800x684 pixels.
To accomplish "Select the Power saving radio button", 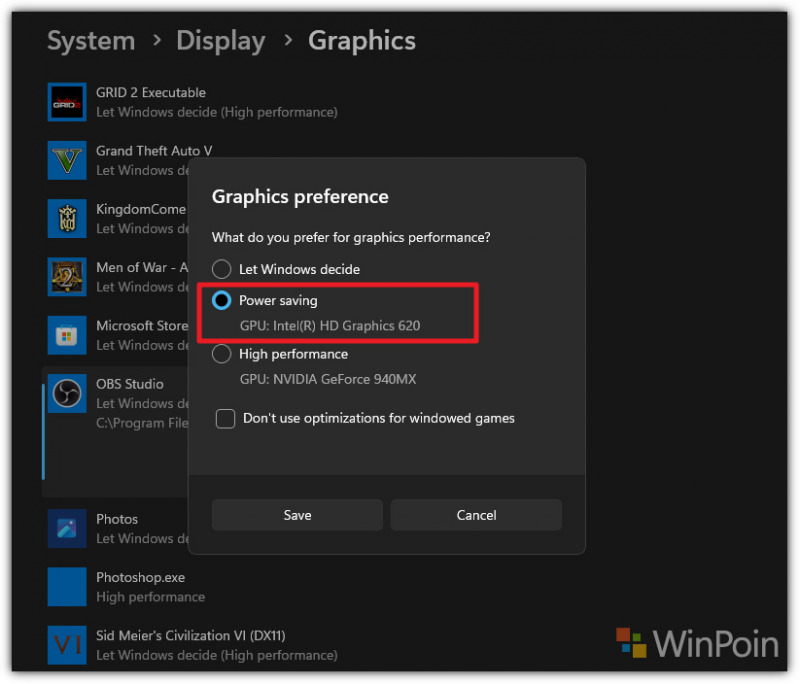I will 221,300.
